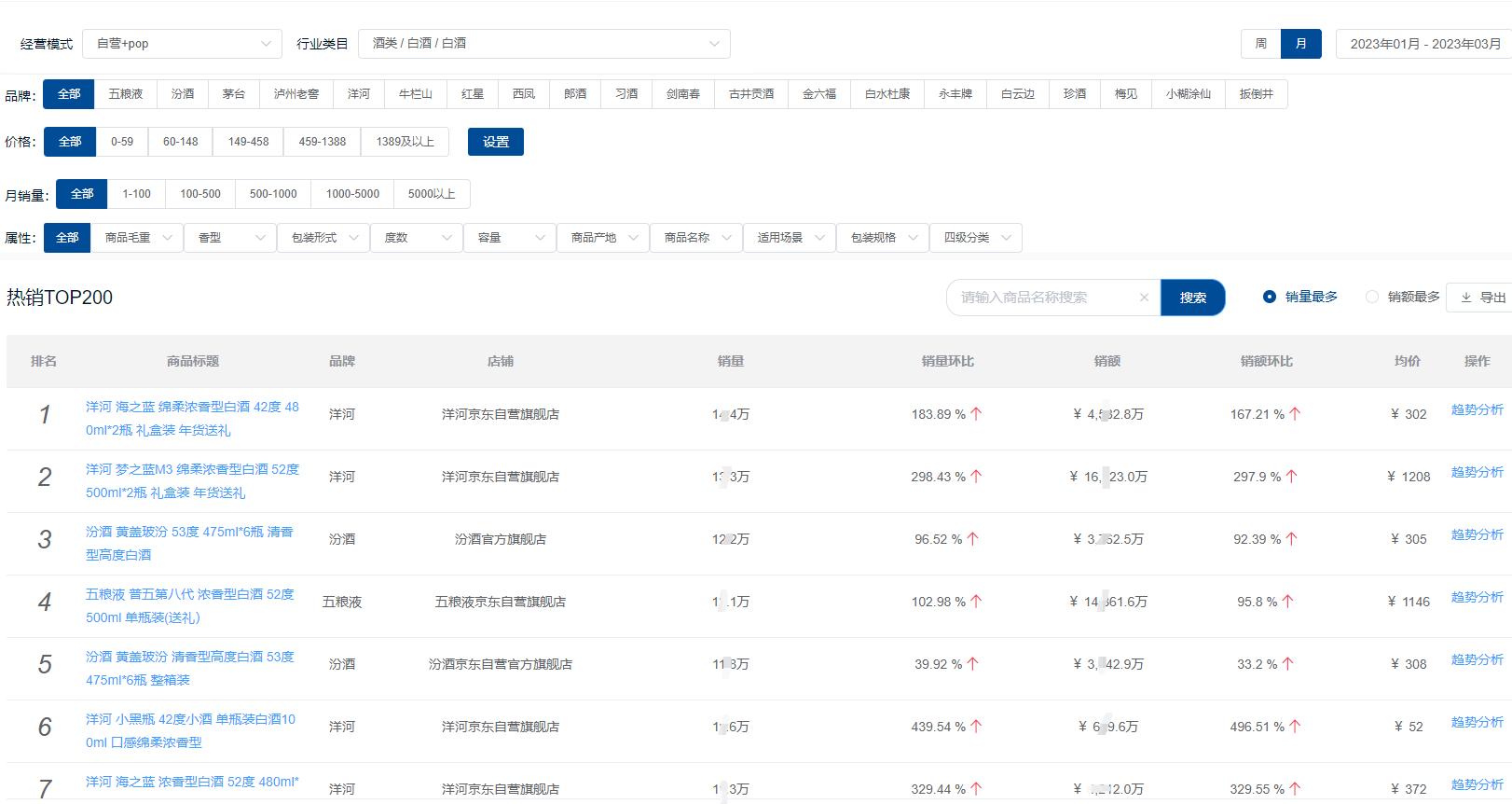
Task: Open the 洋河 梦之蓝M3 product title link
Action: pos(193,481)
